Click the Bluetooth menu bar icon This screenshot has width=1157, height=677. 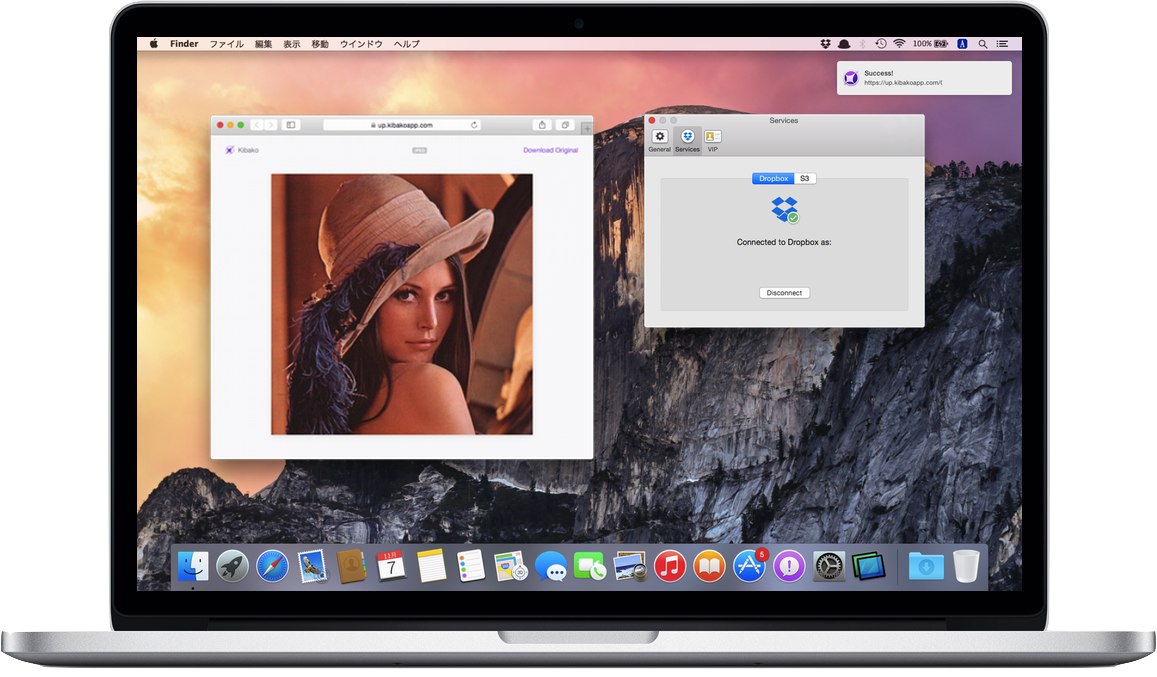[x=863, y=44]
